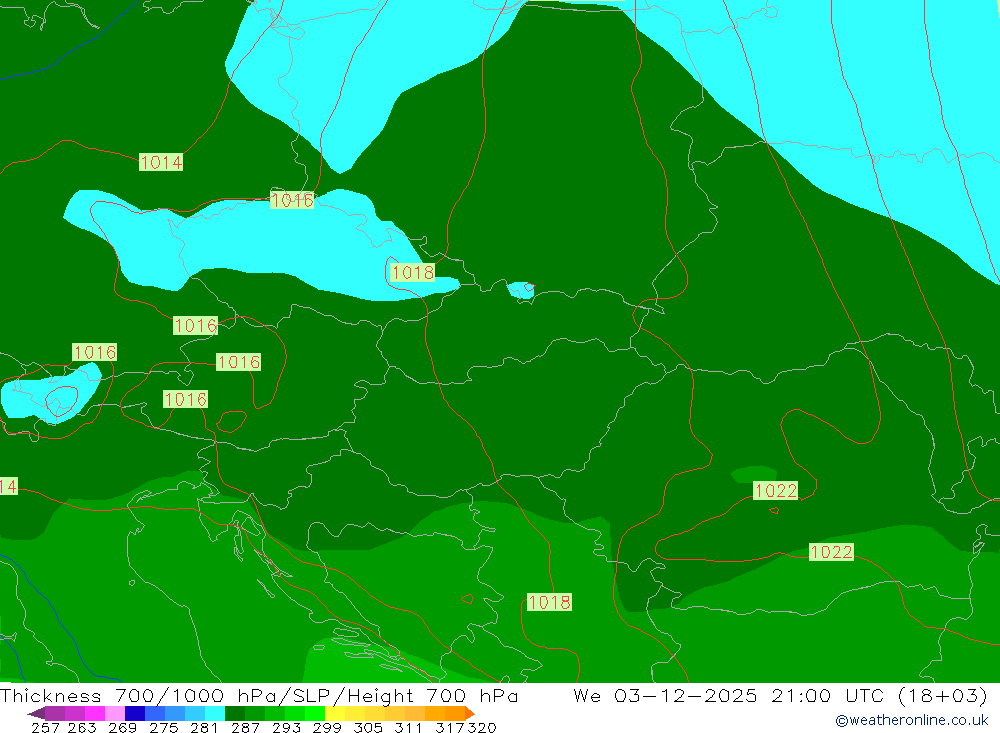Image resolution: width=1000 pixels, height=733 pixels.
Task: Select the darkest green legend swatch above 287
Action: [235, 713]
